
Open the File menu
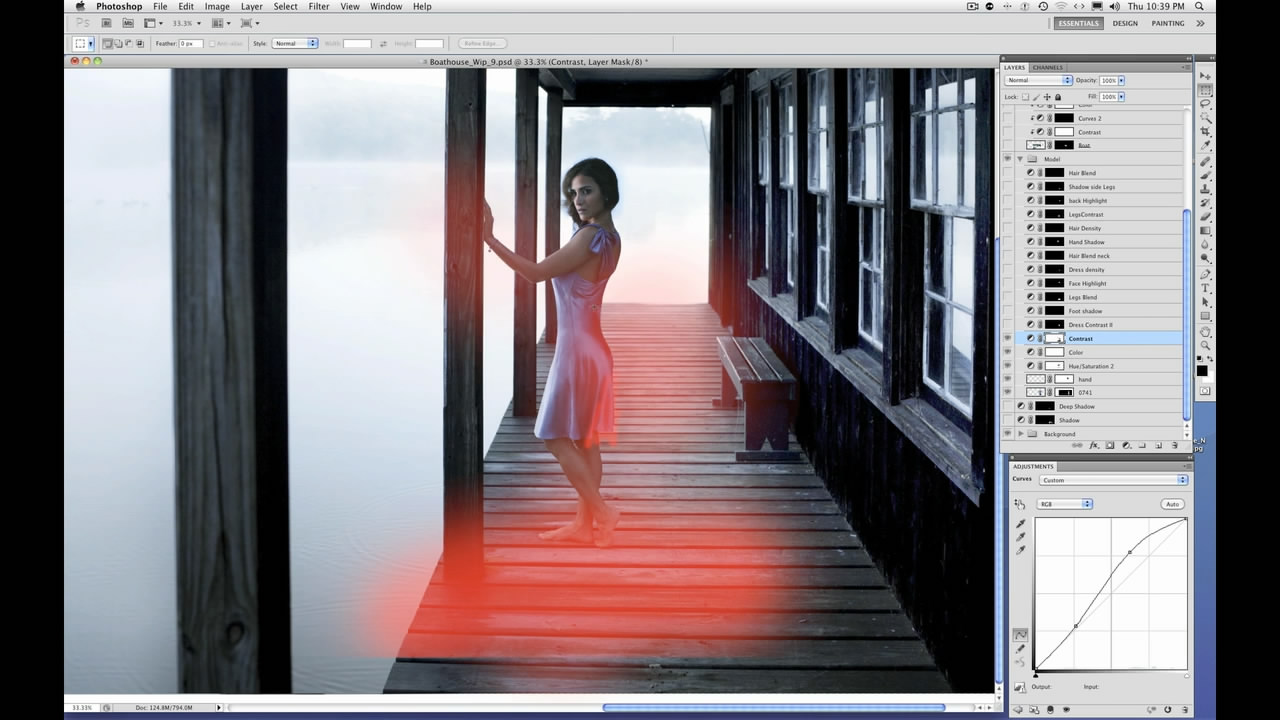click(x=160, y=6)
